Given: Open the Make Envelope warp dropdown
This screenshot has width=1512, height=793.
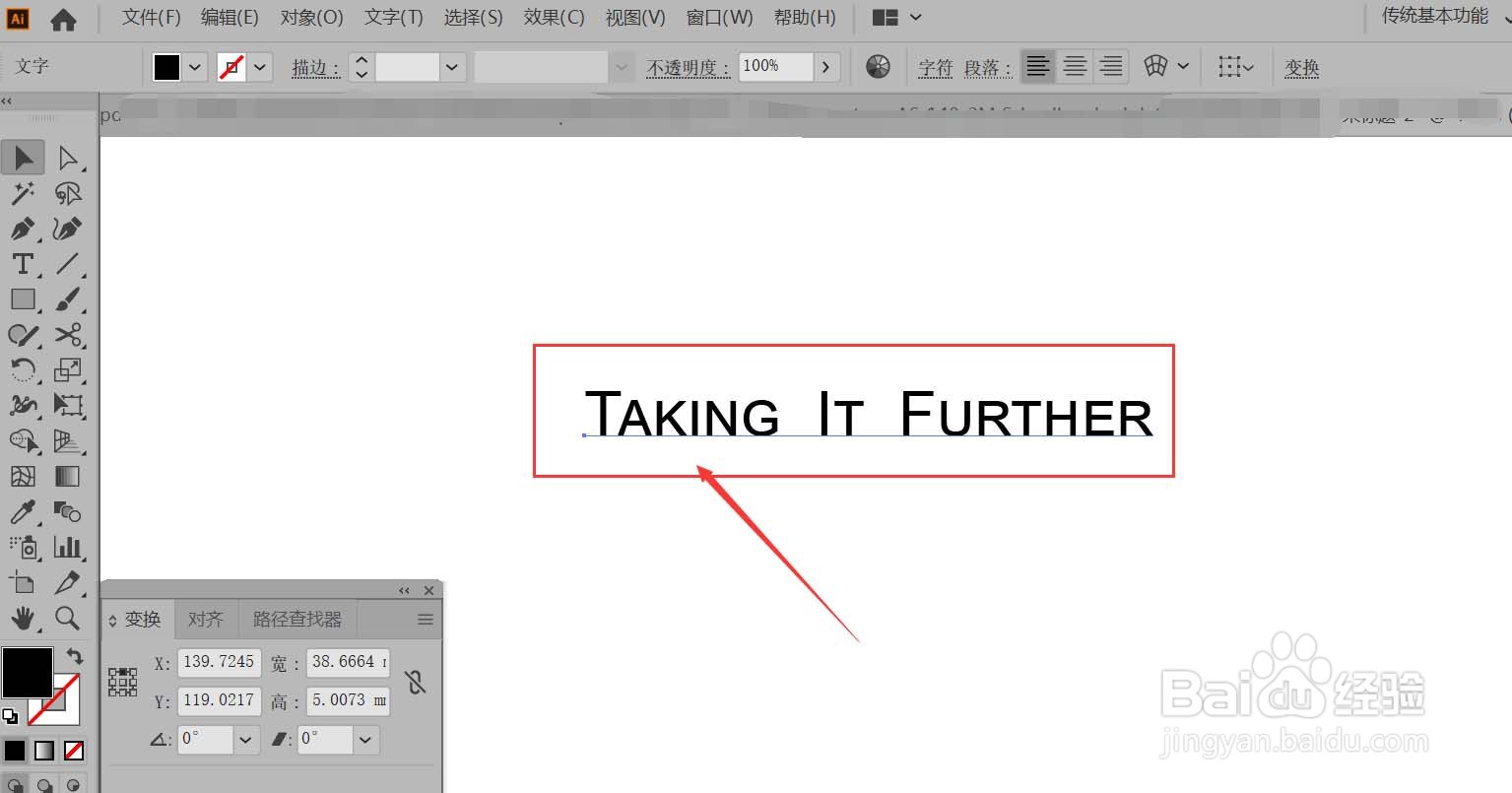Looking at the screenshot, I should pos(1182,67).
